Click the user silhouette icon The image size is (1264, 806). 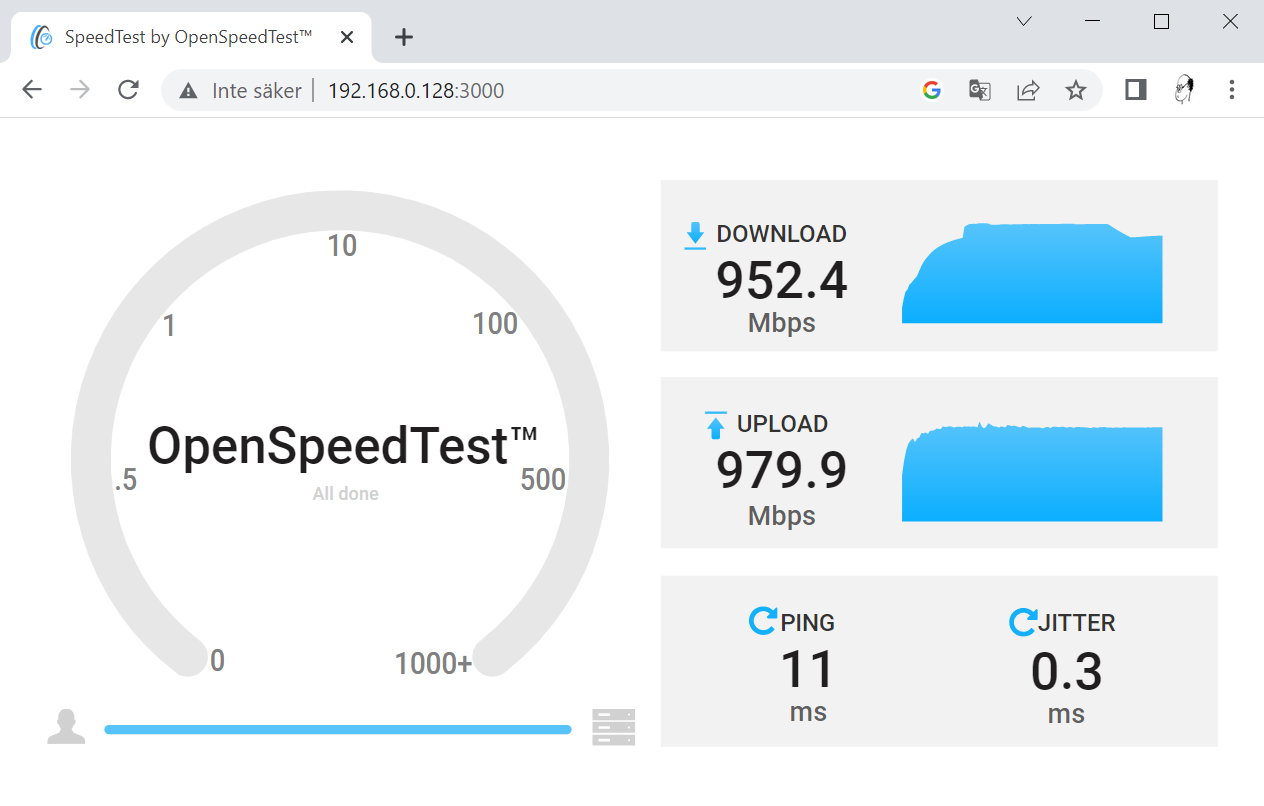pos(66,727)
